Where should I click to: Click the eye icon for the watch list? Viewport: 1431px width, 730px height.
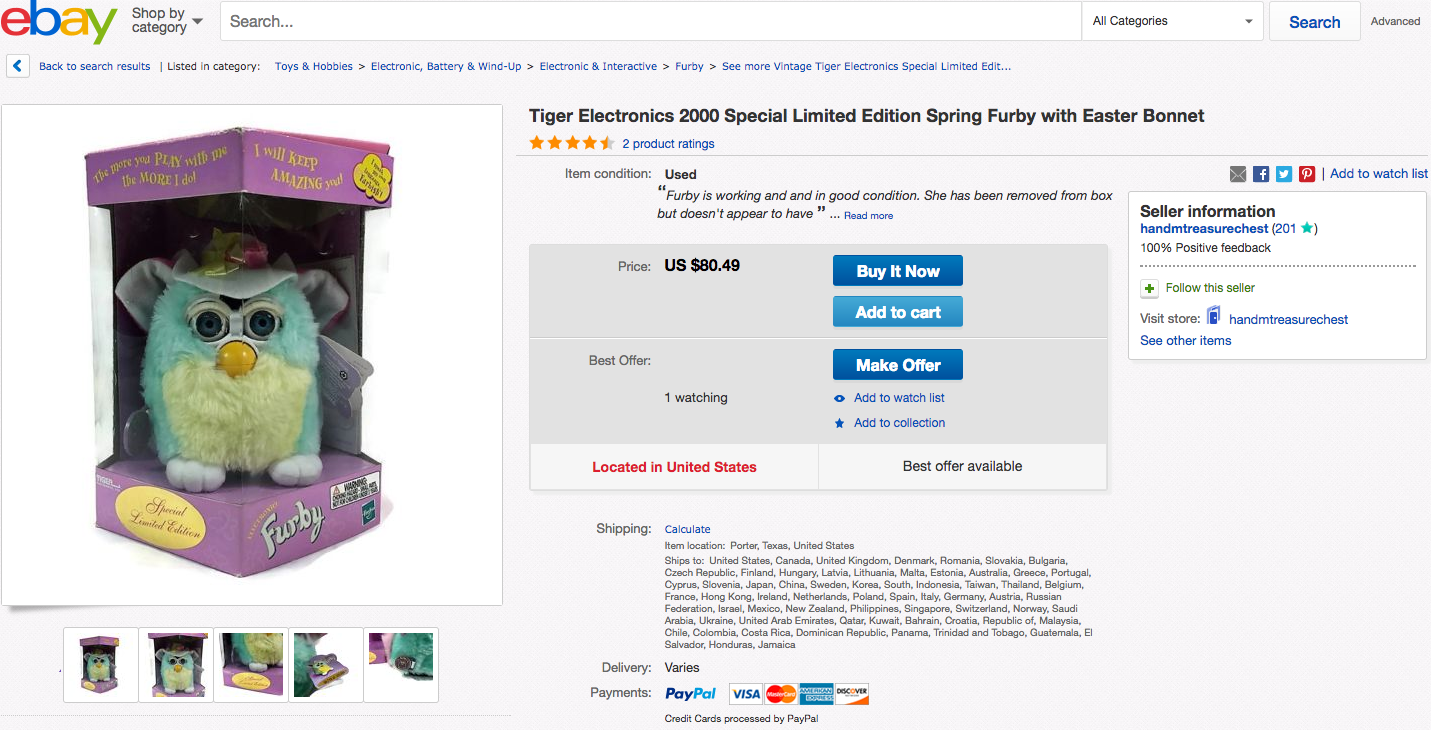pos(839,398)
